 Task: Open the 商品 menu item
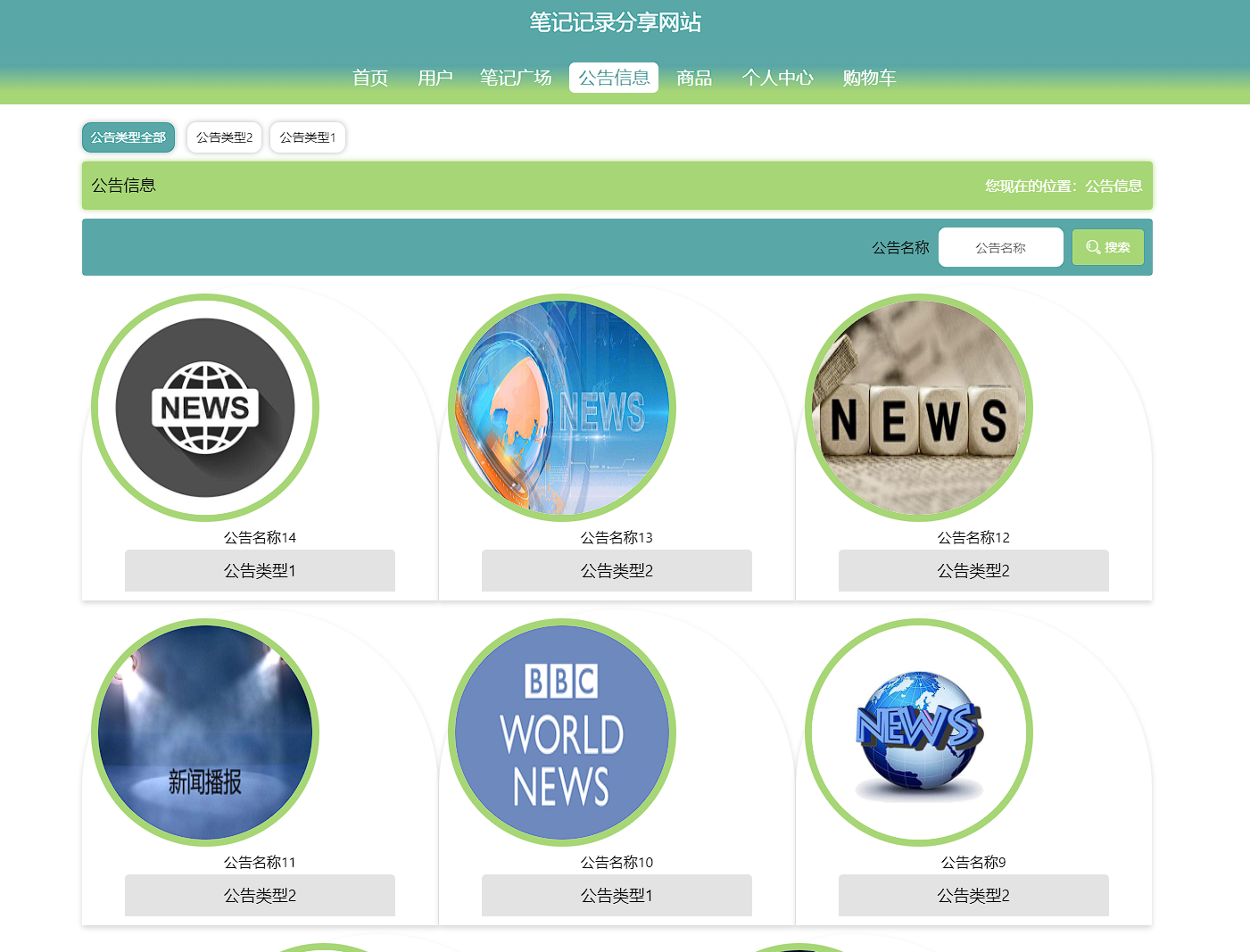pos(694,78)
